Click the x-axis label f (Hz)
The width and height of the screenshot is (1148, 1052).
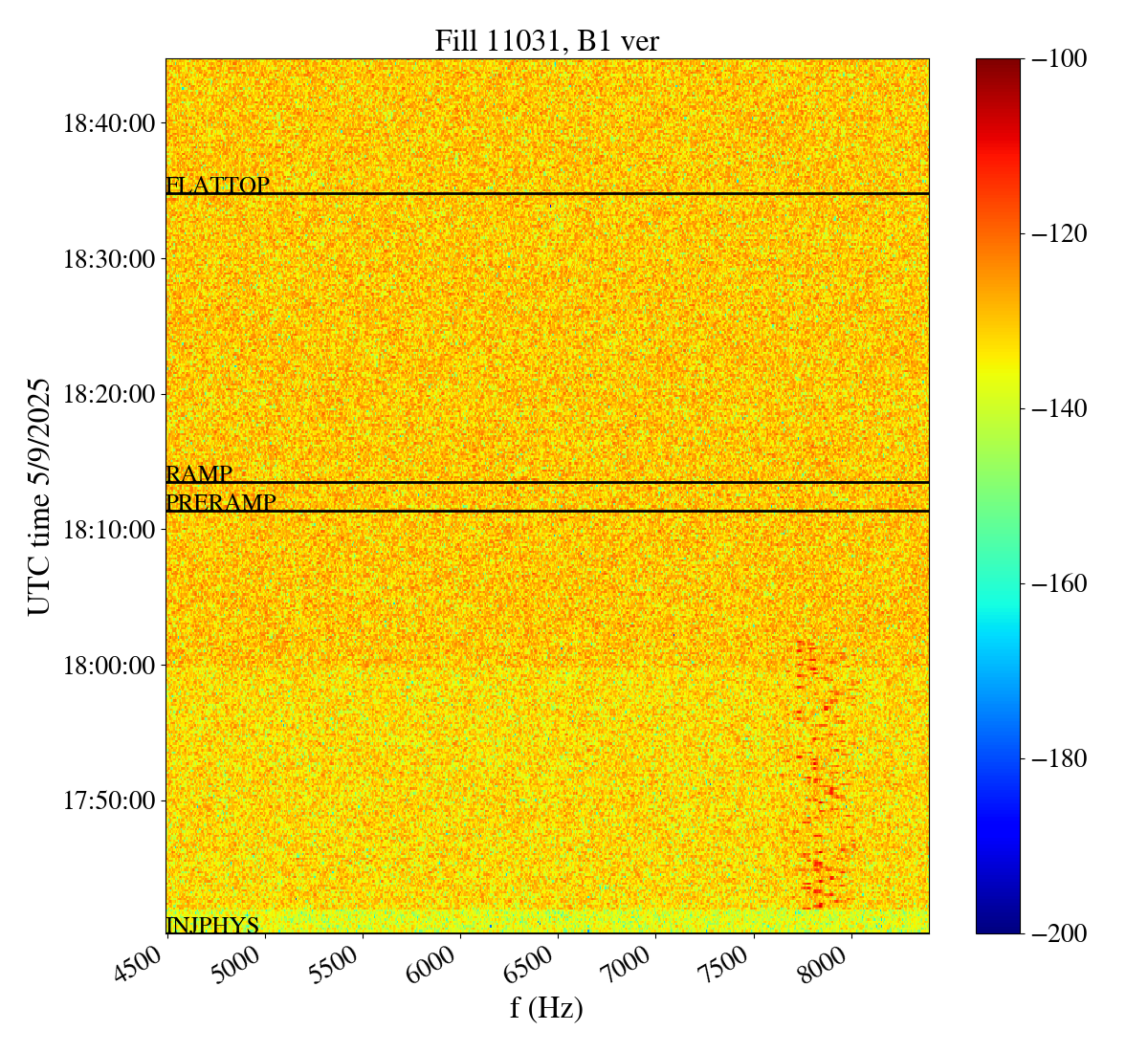pos(546,1007)
